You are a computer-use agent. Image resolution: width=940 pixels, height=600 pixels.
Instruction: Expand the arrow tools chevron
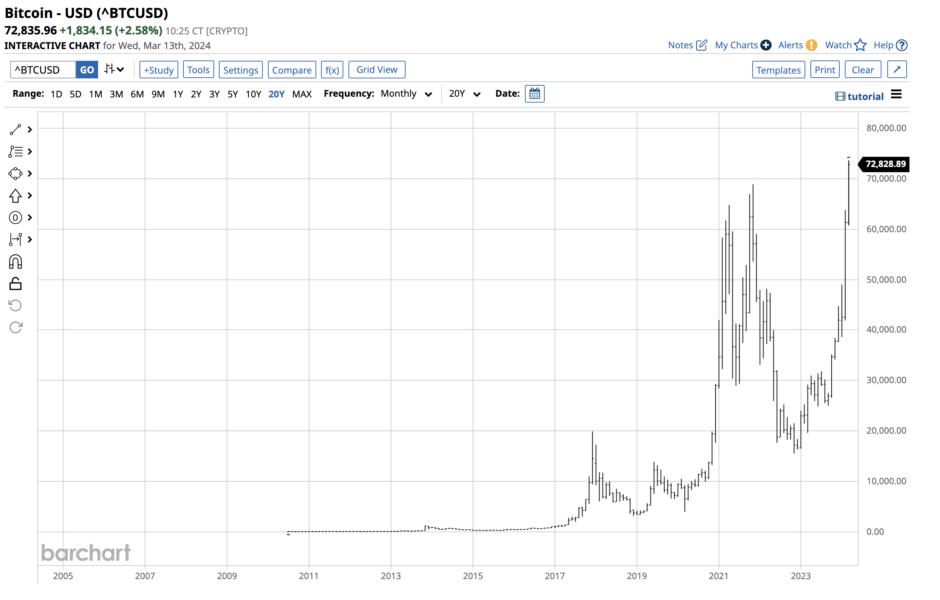(x=29, y=195)
